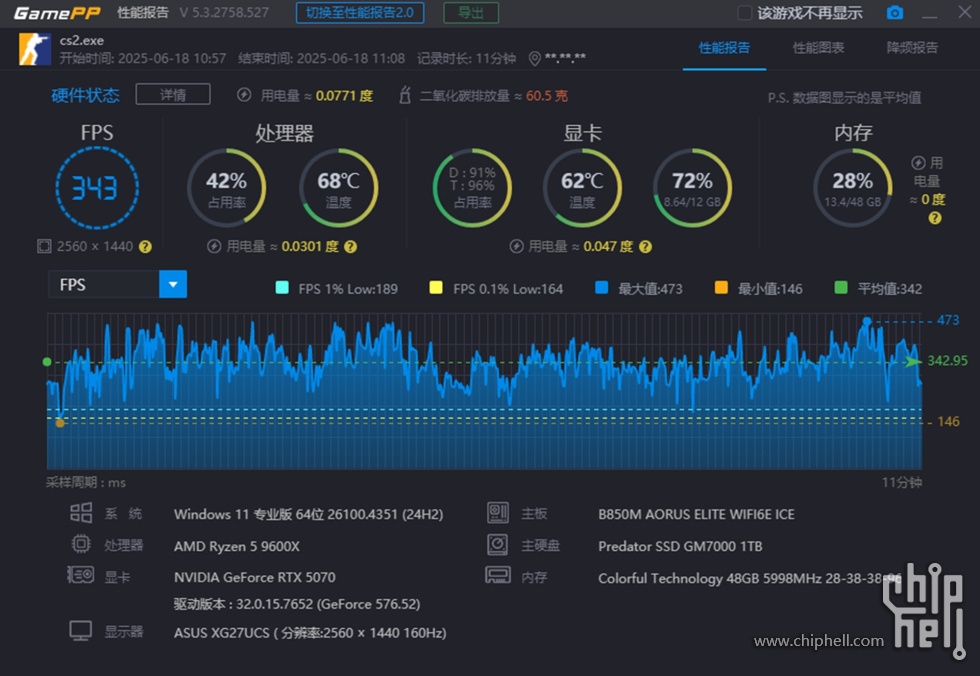Viewport: 980px width, 676px height.
Task: Click the graphics card D:91% T:96% usage gauge
Action: (472, 188)
